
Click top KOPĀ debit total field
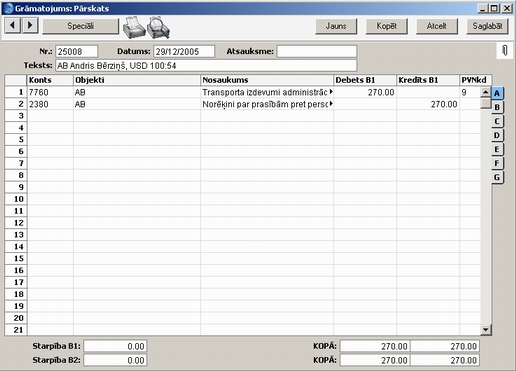375,346
